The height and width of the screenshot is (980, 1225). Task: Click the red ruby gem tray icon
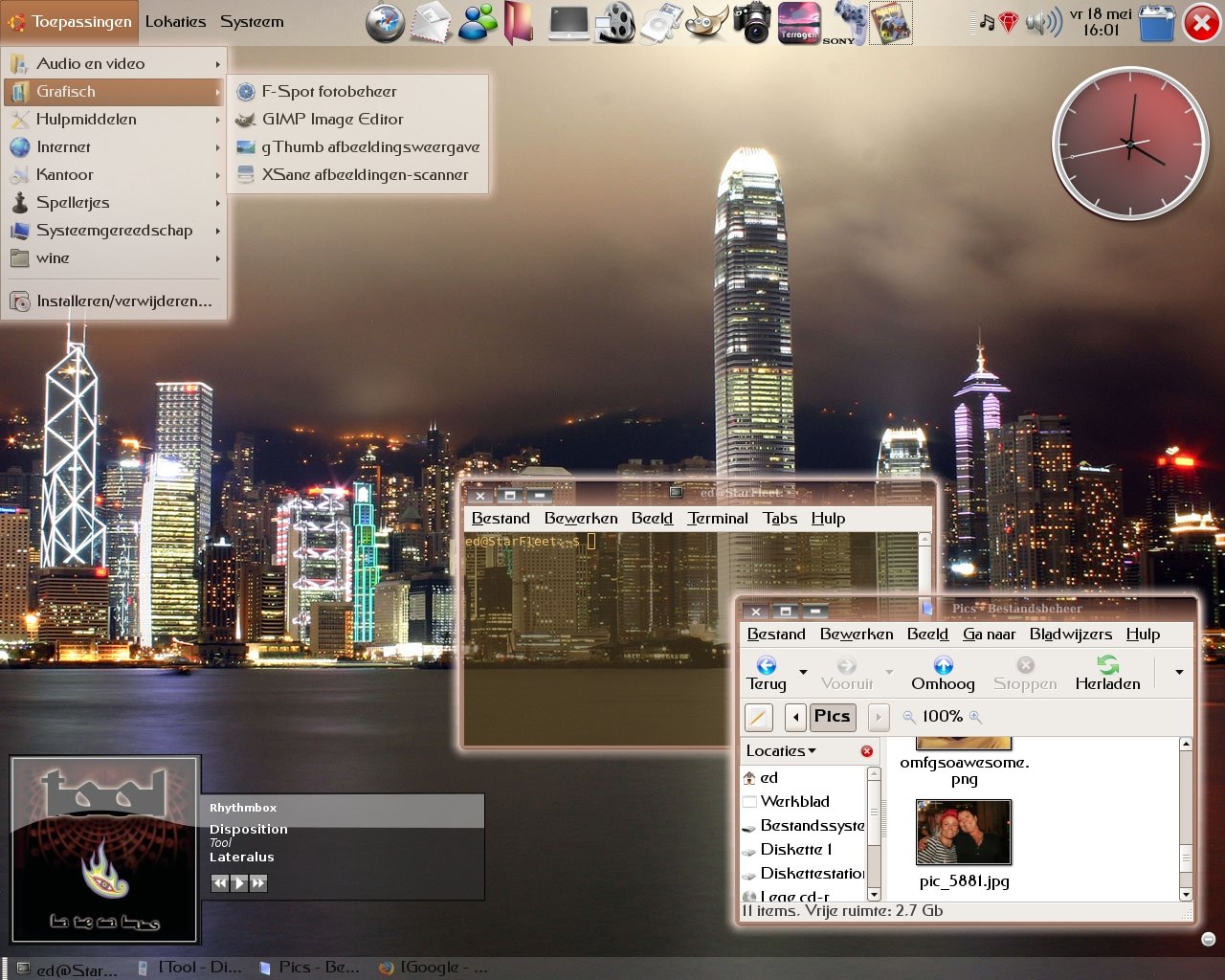click(1008, 22)
